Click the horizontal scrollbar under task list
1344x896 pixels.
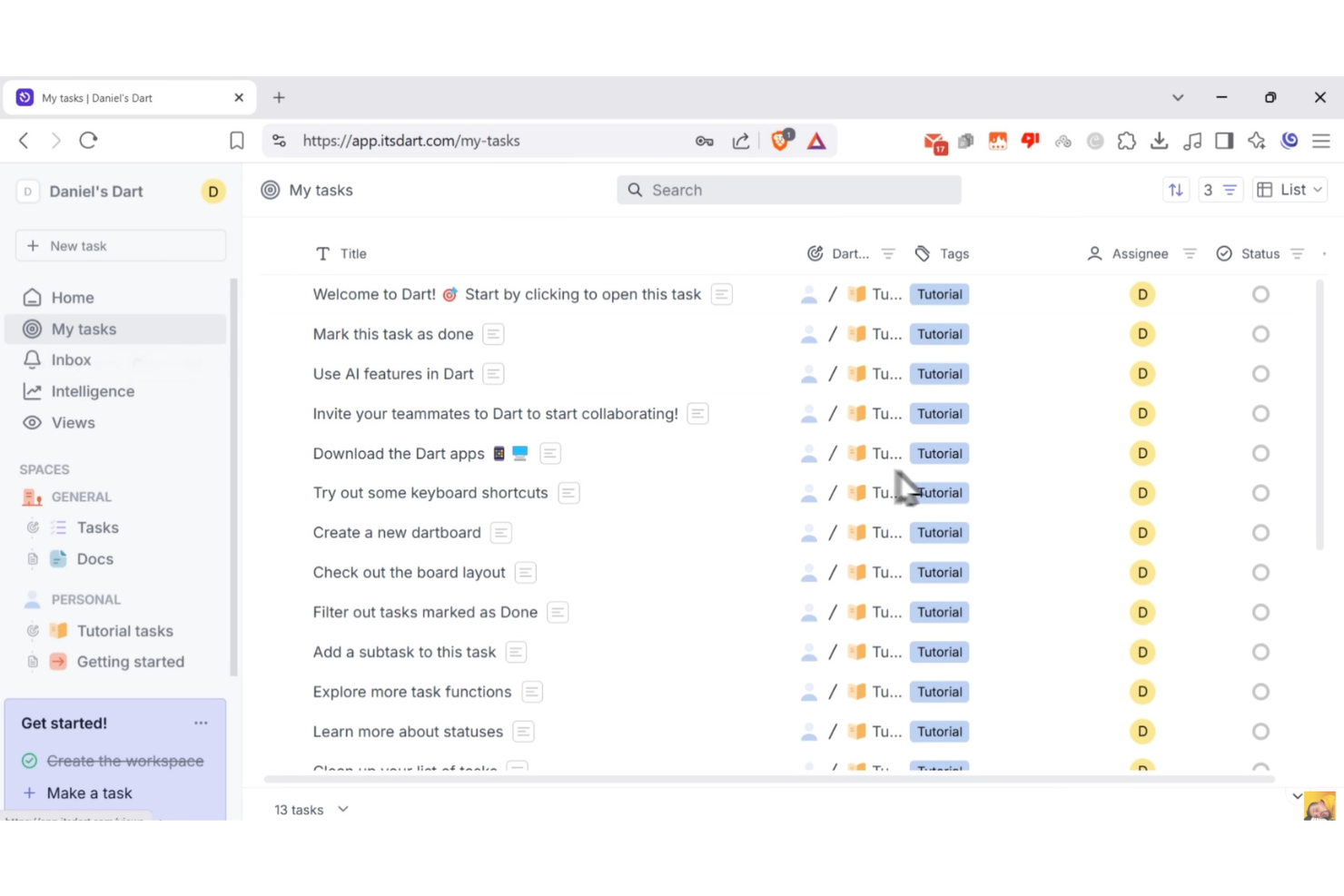click(x=769, y=779)
